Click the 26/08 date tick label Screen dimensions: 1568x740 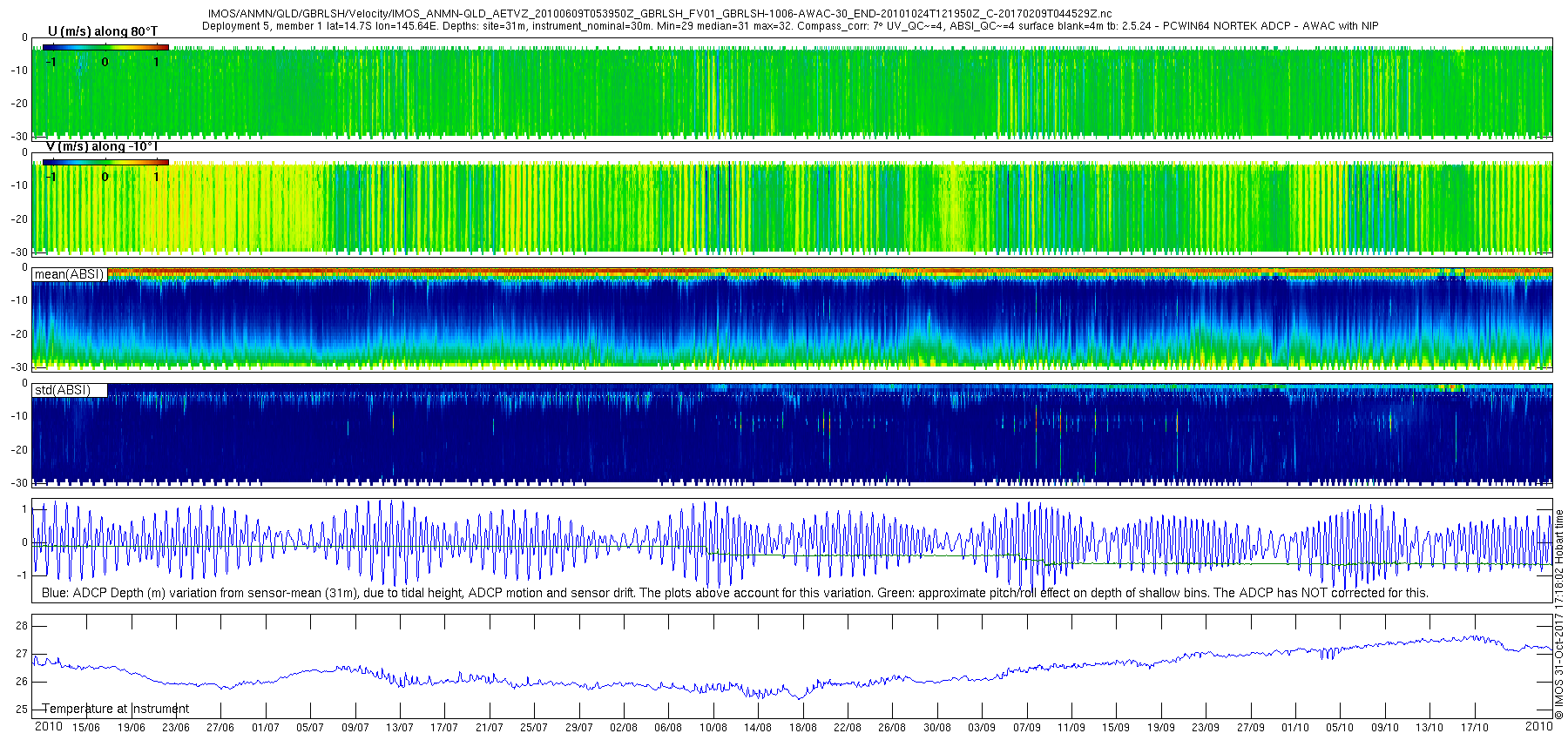(892, 728)
